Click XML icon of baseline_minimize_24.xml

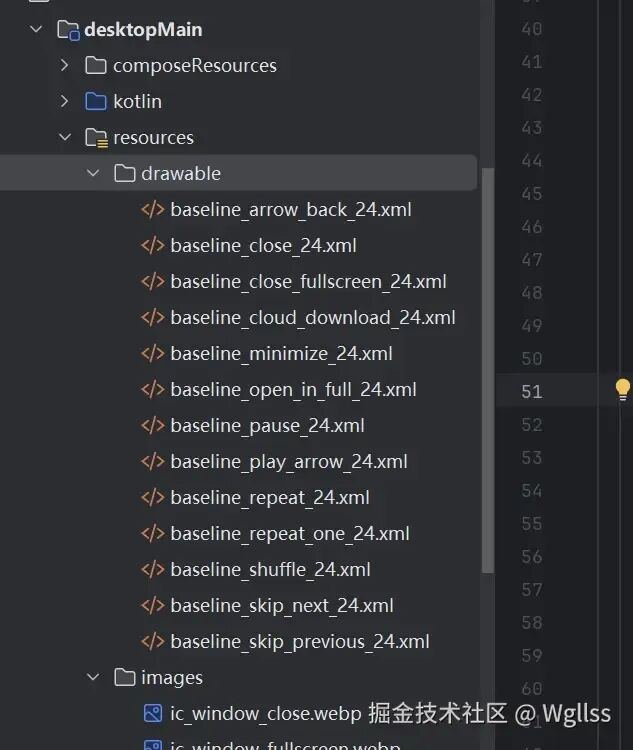point(153,353)
